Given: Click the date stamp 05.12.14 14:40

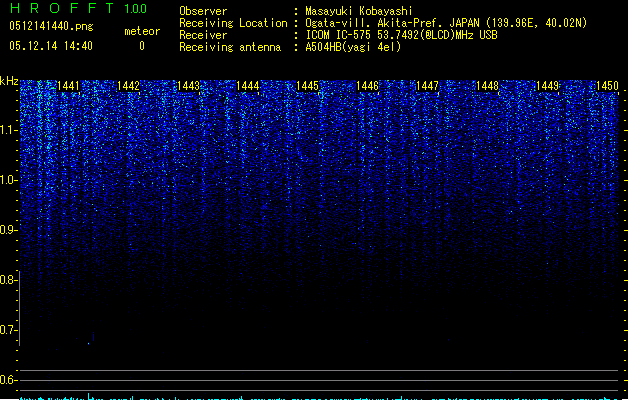Looking at the screenshot, I should tap(51, 46).
